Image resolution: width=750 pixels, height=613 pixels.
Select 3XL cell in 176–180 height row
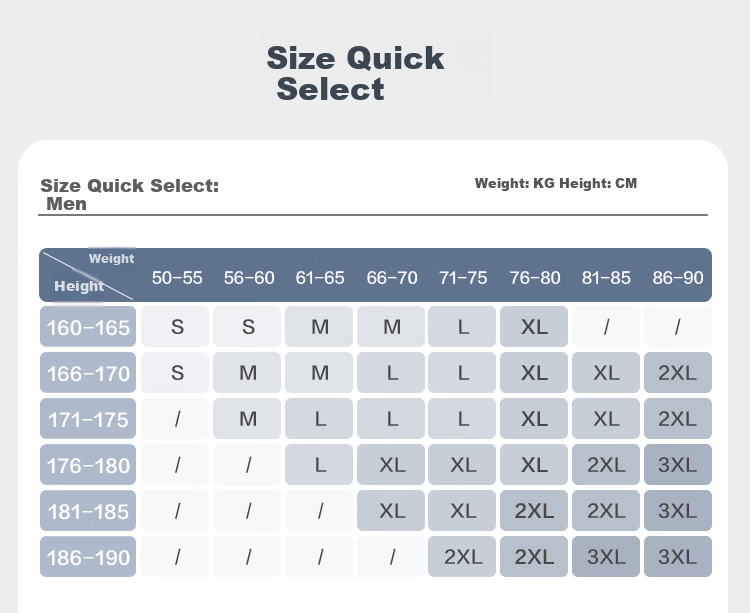(678, 465)
